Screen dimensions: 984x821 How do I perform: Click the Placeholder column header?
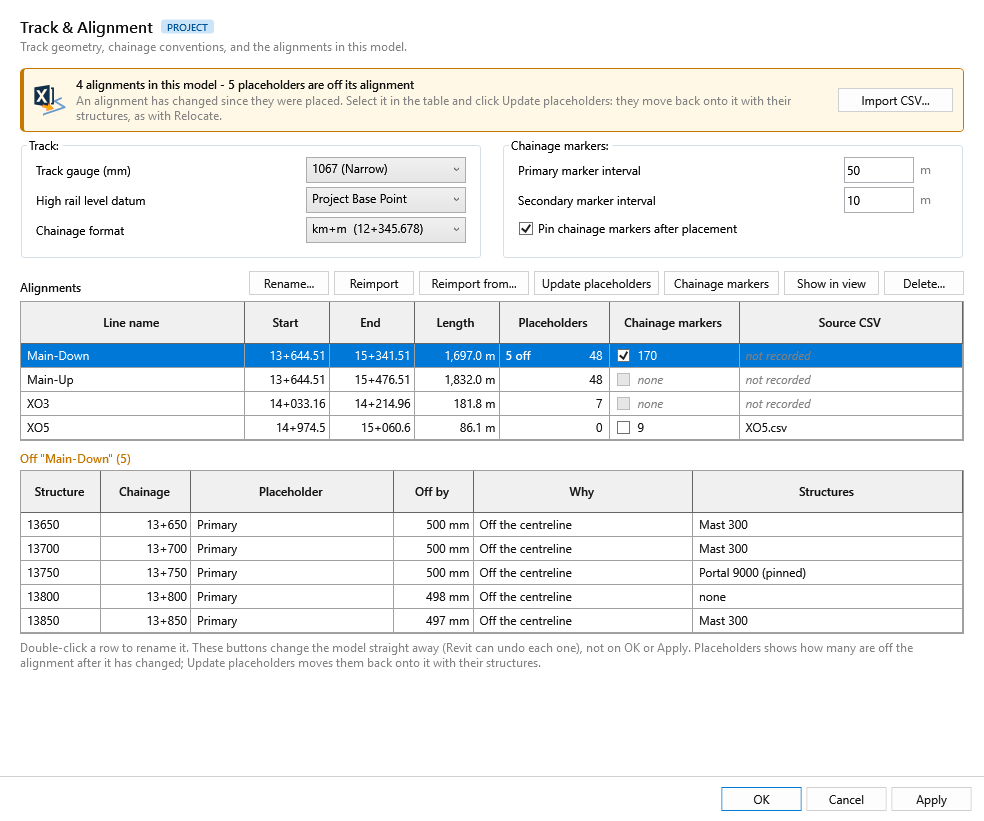click(x=292, y=491)
